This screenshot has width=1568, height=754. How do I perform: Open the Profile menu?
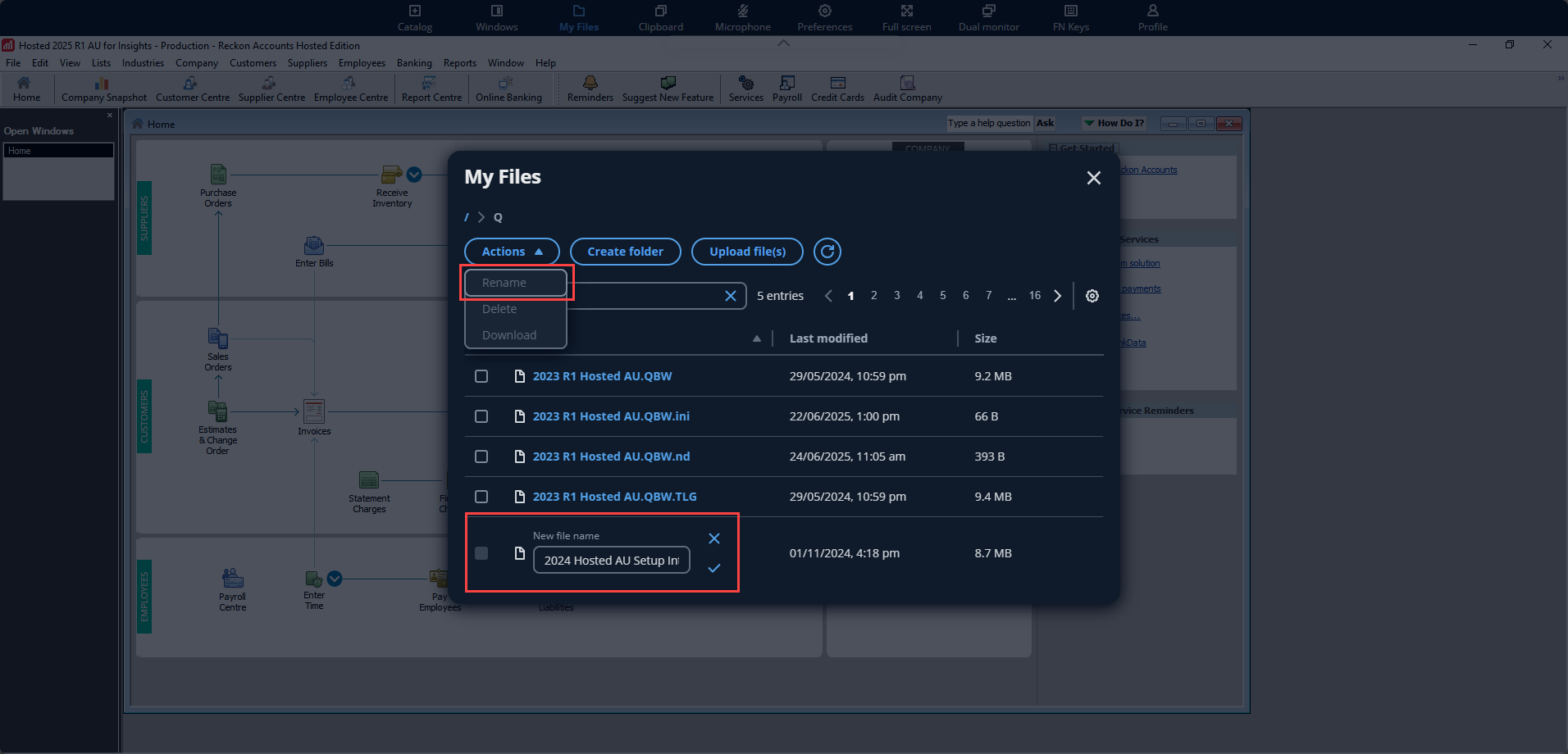click(1153, 18)
